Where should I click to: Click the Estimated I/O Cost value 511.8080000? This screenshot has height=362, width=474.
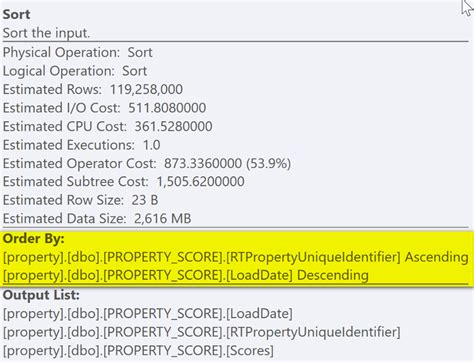(x=167, y=108)
